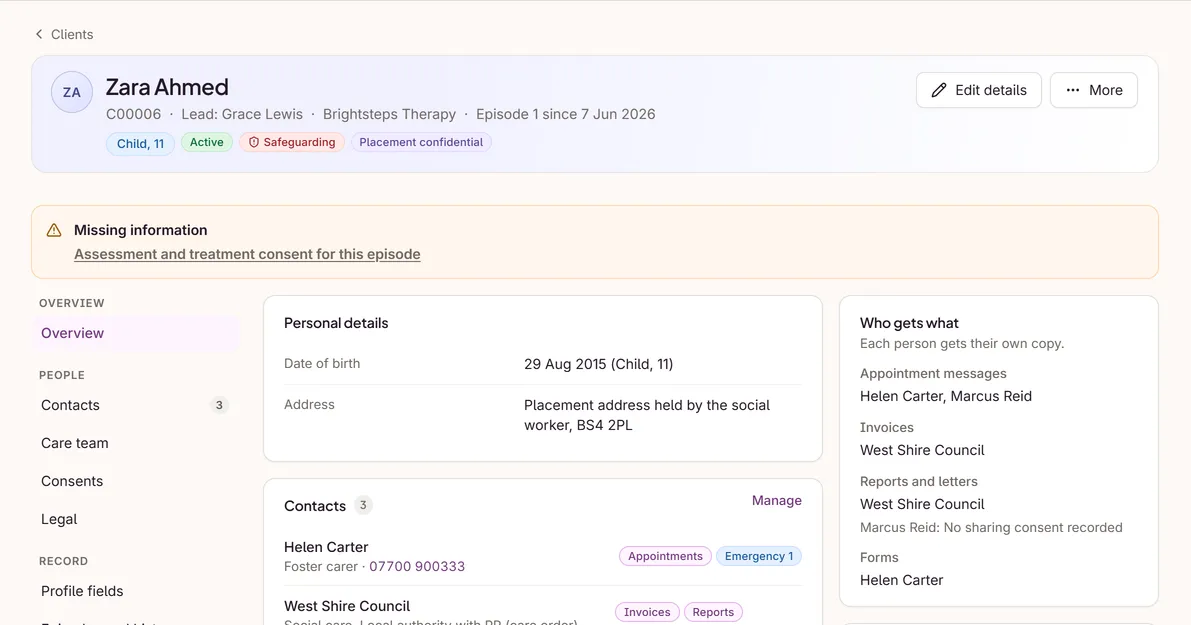1191x625 pixels.
Task: Click Helen Carter's Appointments tag
Action: 665,556
